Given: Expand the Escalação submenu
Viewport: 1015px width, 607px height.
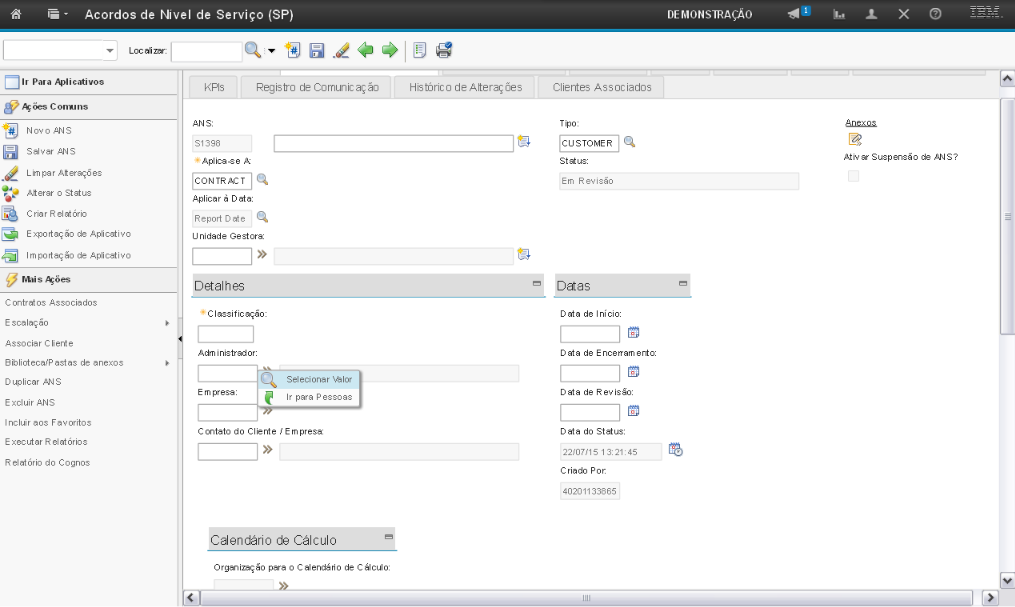Looking at the screenshot, I should [x=166, y=323].
